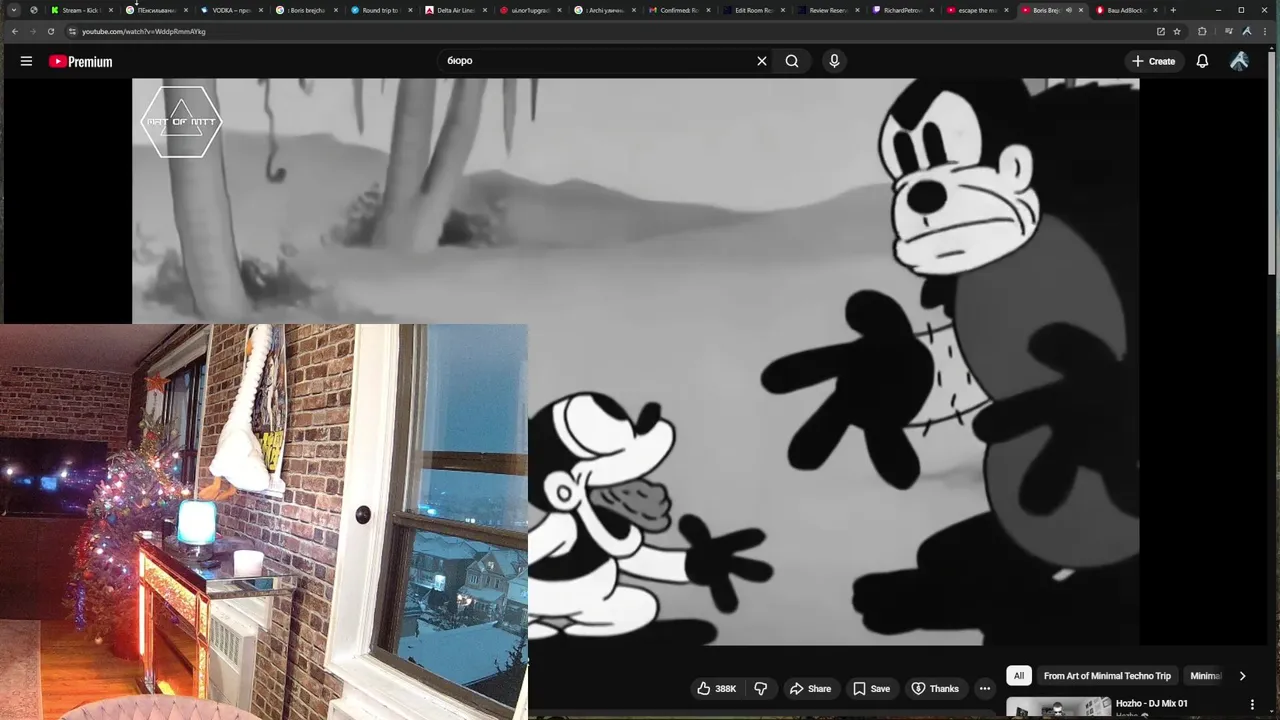The width and height of the screenshot is (1280, 720).
Task: Switch to the Confirmed Gmail tab
Action: click(677, 10)
